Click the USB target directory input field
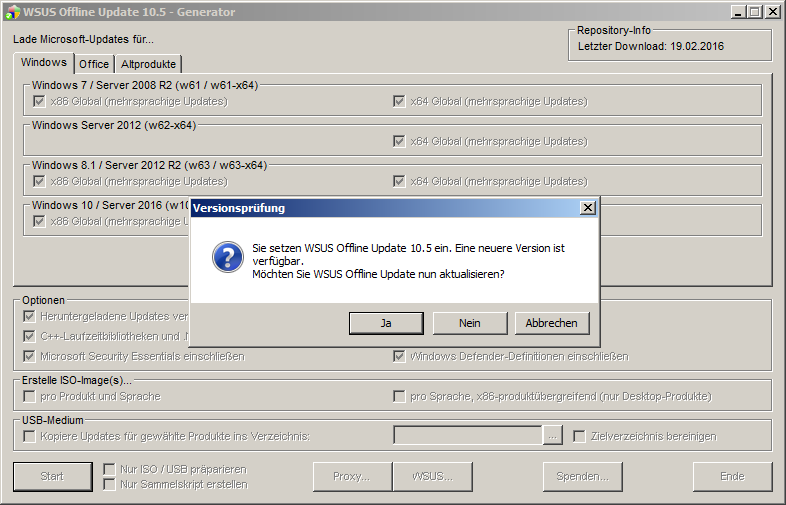Image resolution: width=786 pixels, height=505 pixels. click(x=468, y=436)
